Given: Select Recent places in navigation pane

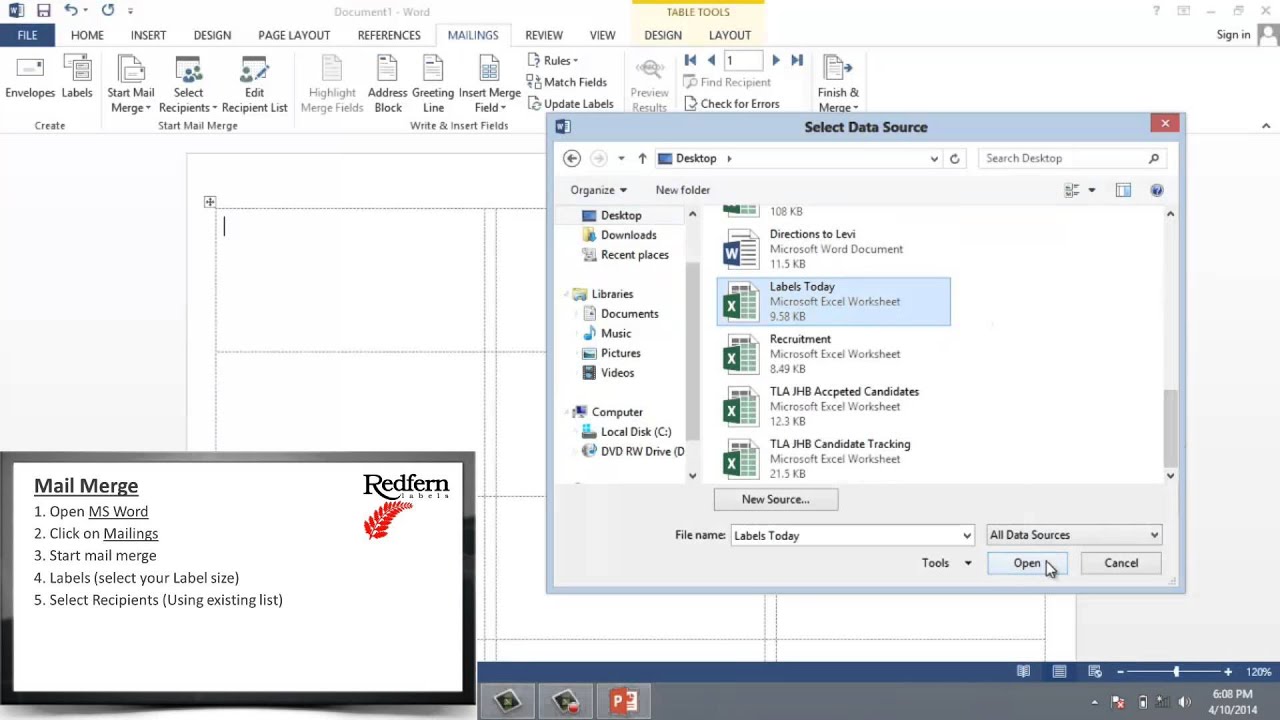Looking at the screenshot, I should [x=634, y=255].
